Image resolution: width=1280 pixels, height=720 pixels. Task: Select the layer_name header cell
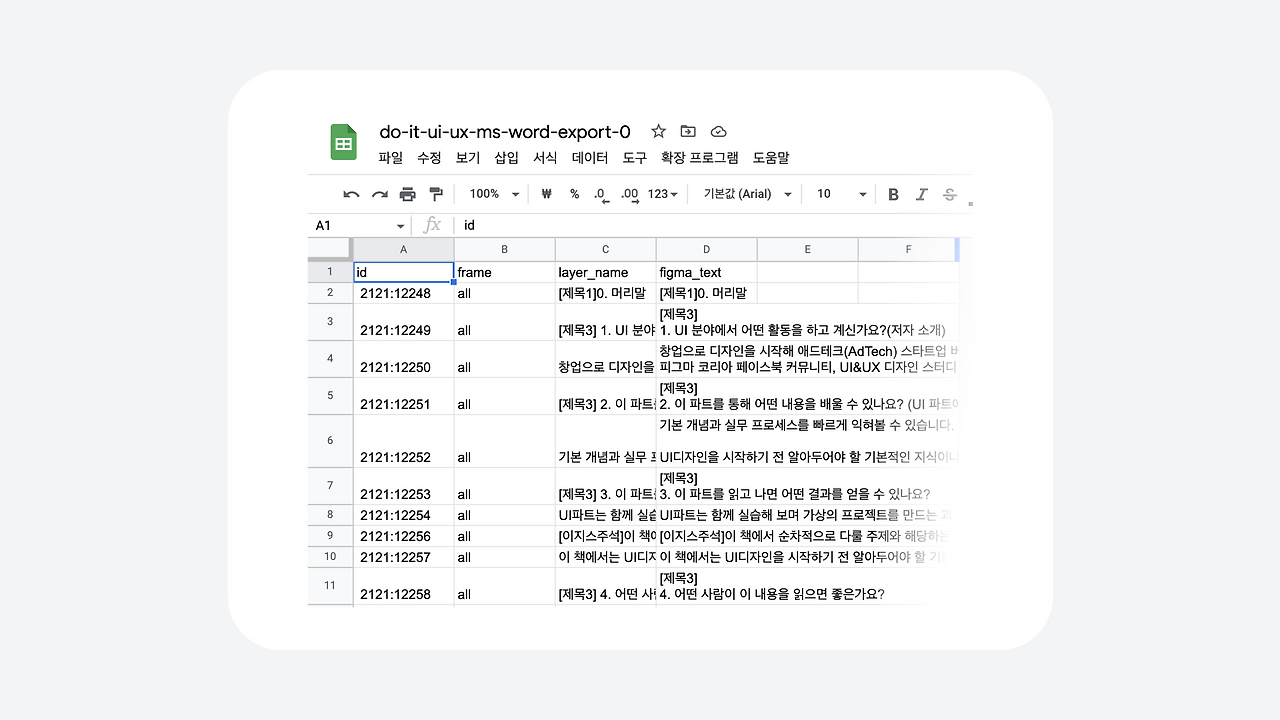606,272
